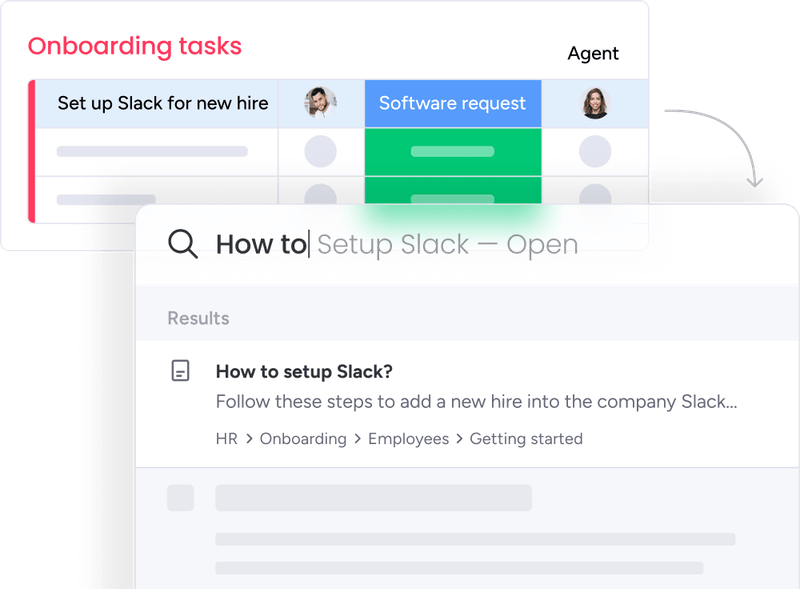Click the Results section heading
Viewport: 800px width, 589px height.
[198, 318]
